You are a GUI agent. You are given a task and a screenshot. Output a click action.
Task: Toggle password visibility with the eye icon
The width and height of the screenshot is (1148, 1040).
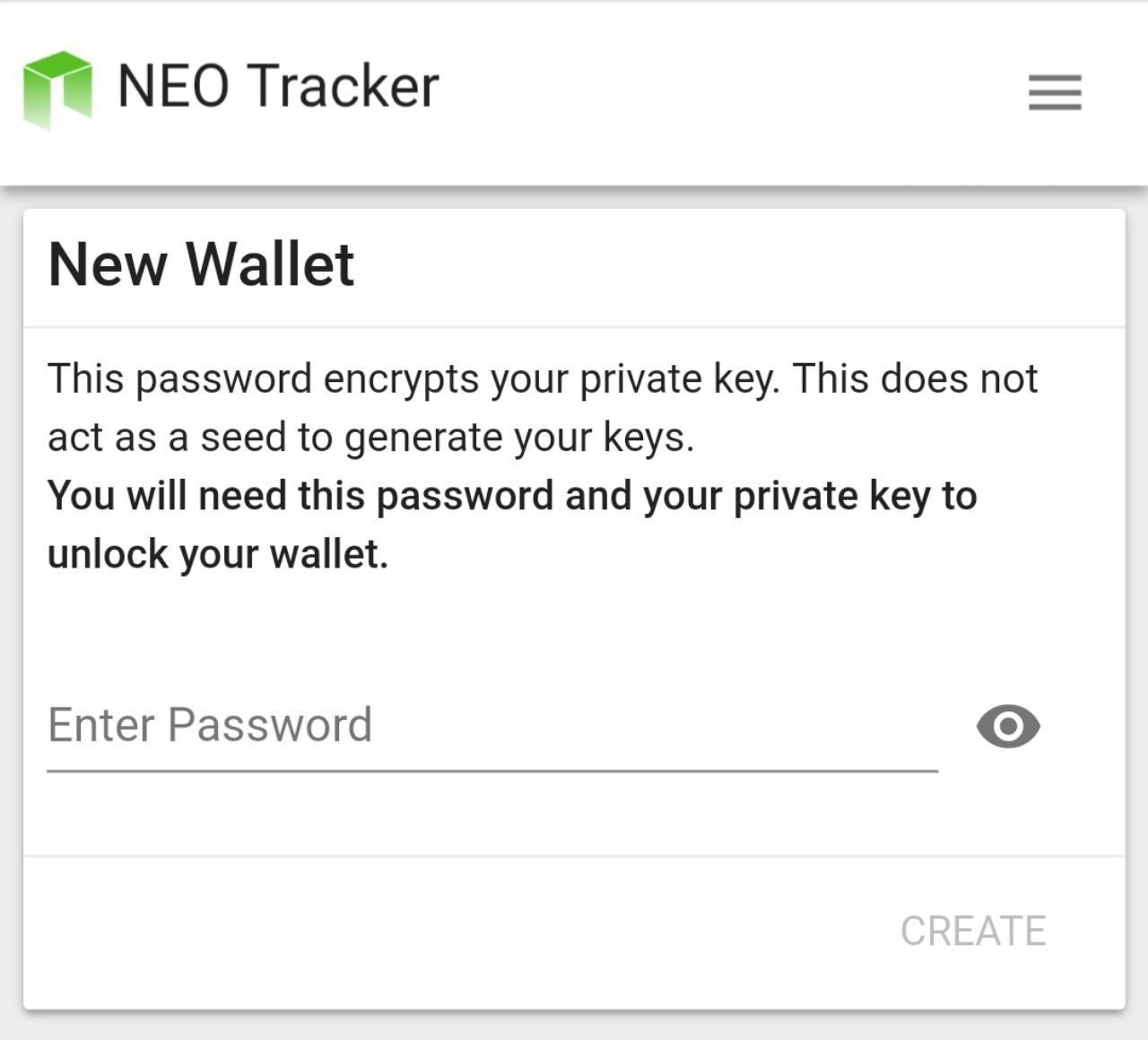click(x=1008, y=726)
